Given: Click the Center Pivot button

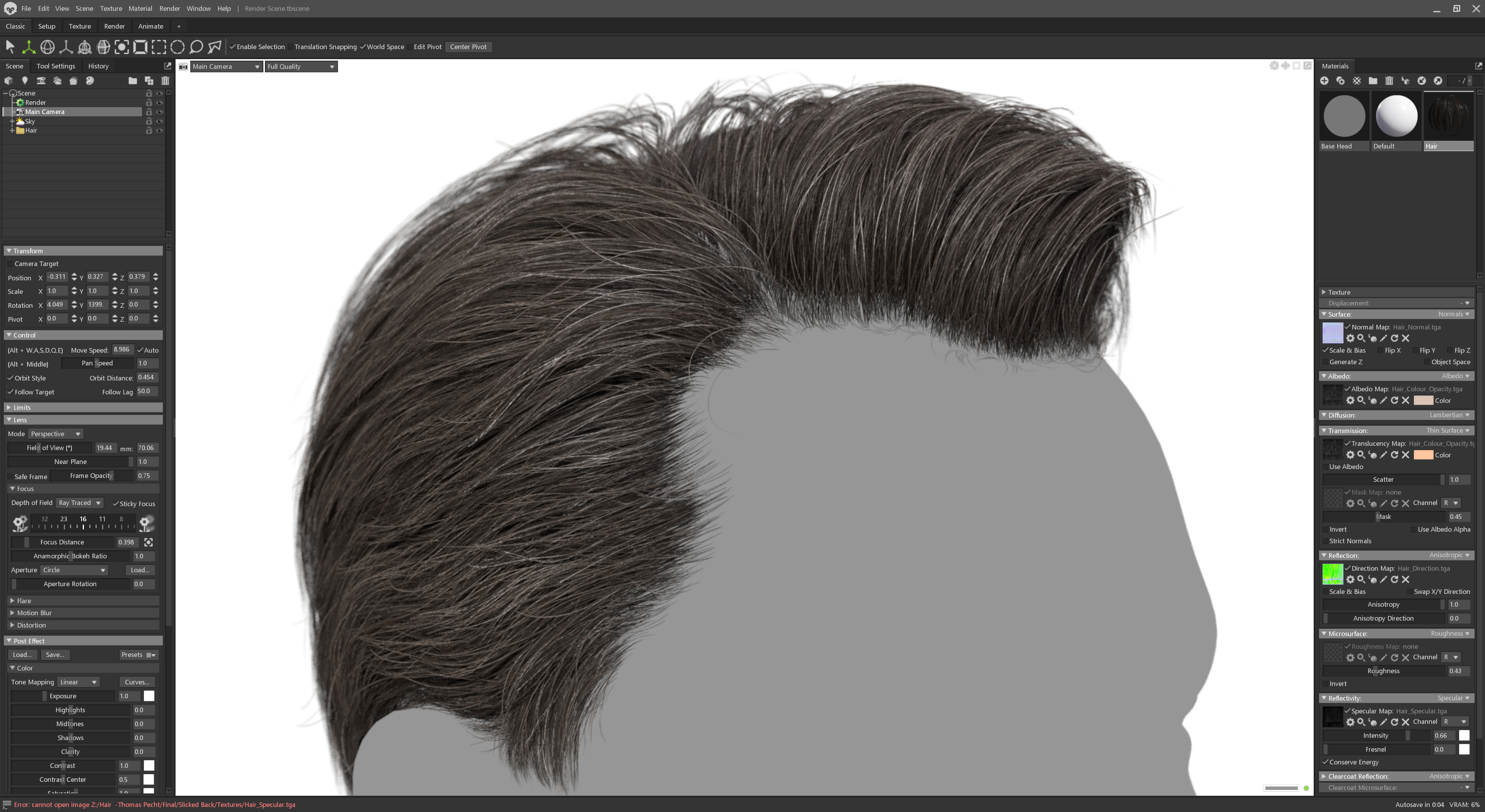Looking at the screenshot, I should click(x=468, y=47).
